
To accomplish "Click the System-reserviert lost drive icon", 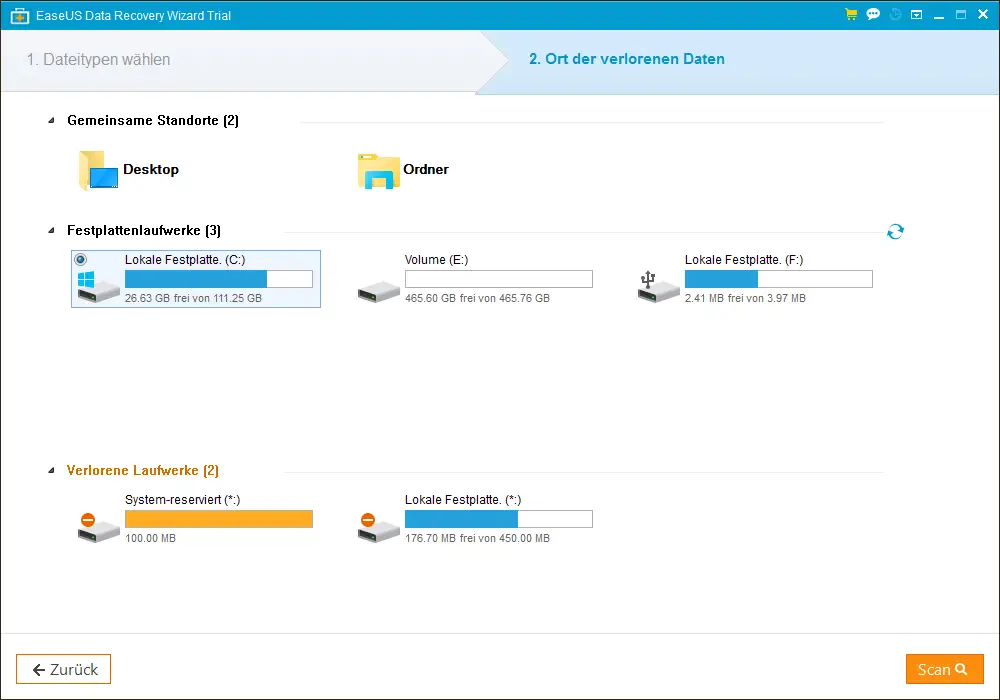I will [98, 528].
